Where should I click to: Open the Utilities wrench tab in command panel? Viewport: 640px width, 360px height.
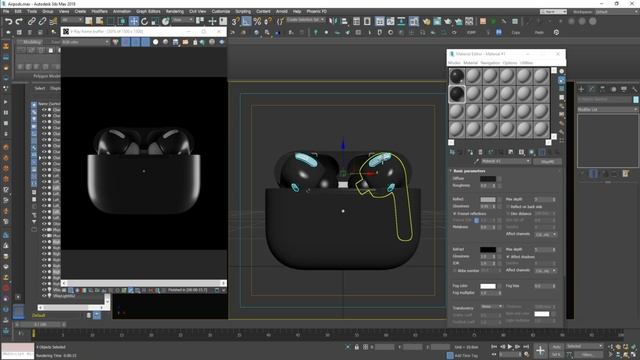pos(634,89)
